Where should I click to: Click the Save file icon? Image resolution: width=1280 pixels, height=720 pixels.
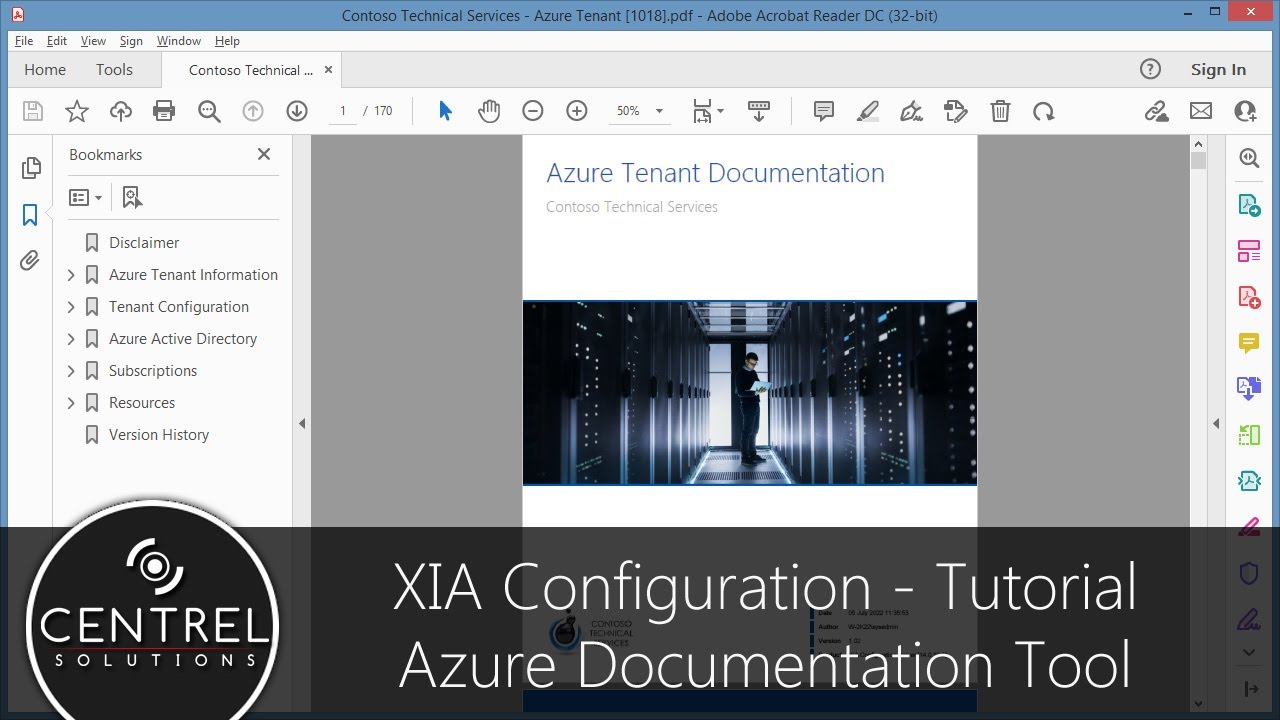[33, 111]
